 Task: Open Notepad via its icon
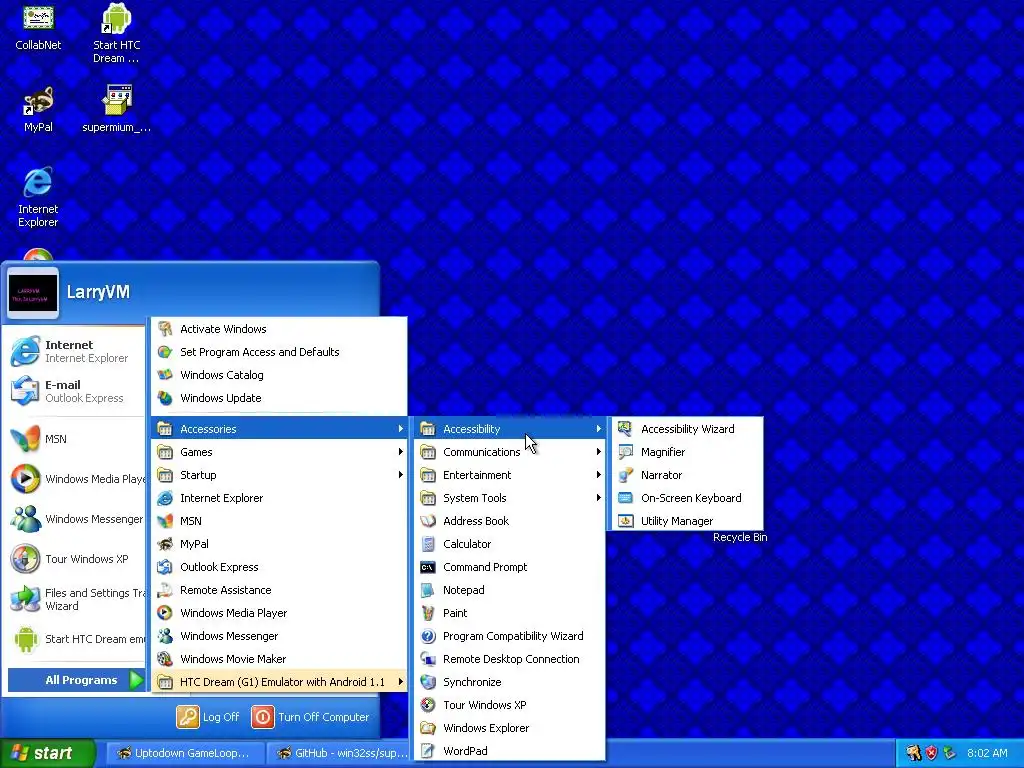[428, 590]
